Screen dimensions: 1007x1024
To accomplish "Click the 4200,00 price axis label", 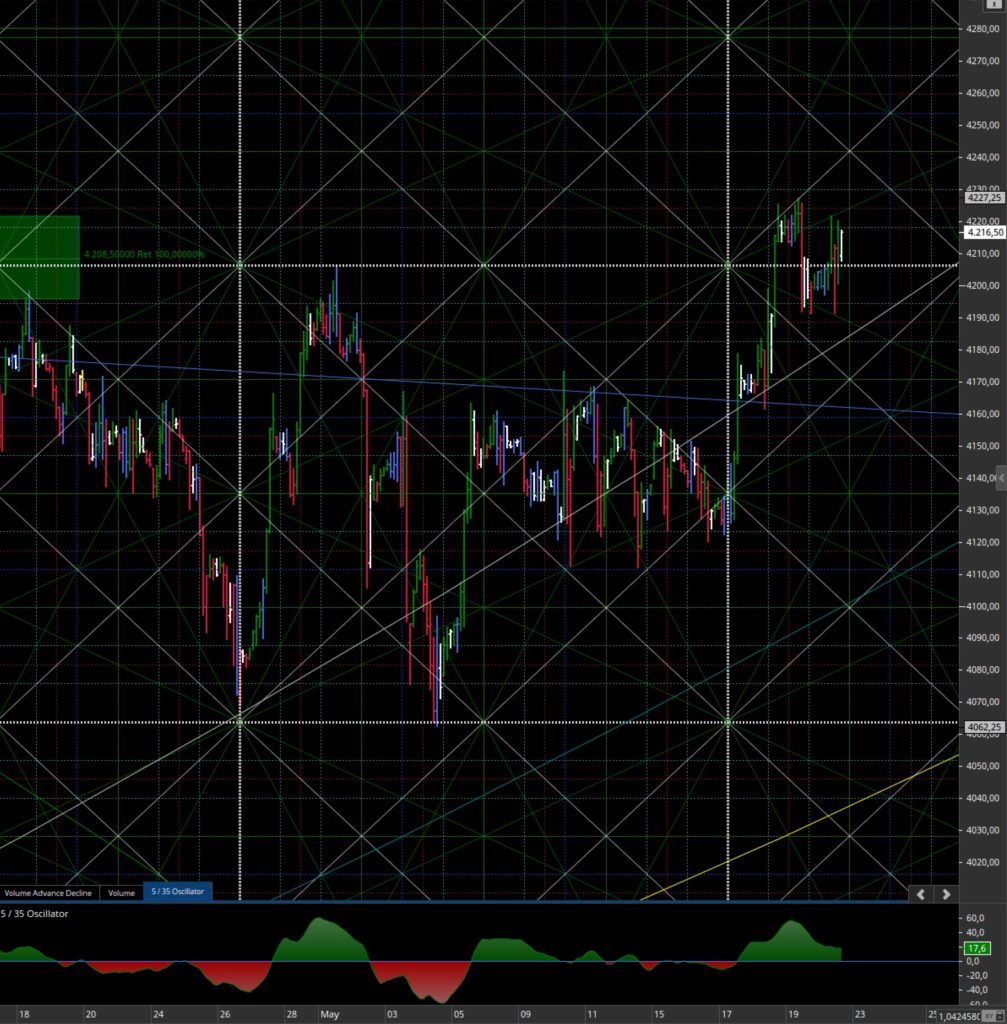I will [983, 285].
